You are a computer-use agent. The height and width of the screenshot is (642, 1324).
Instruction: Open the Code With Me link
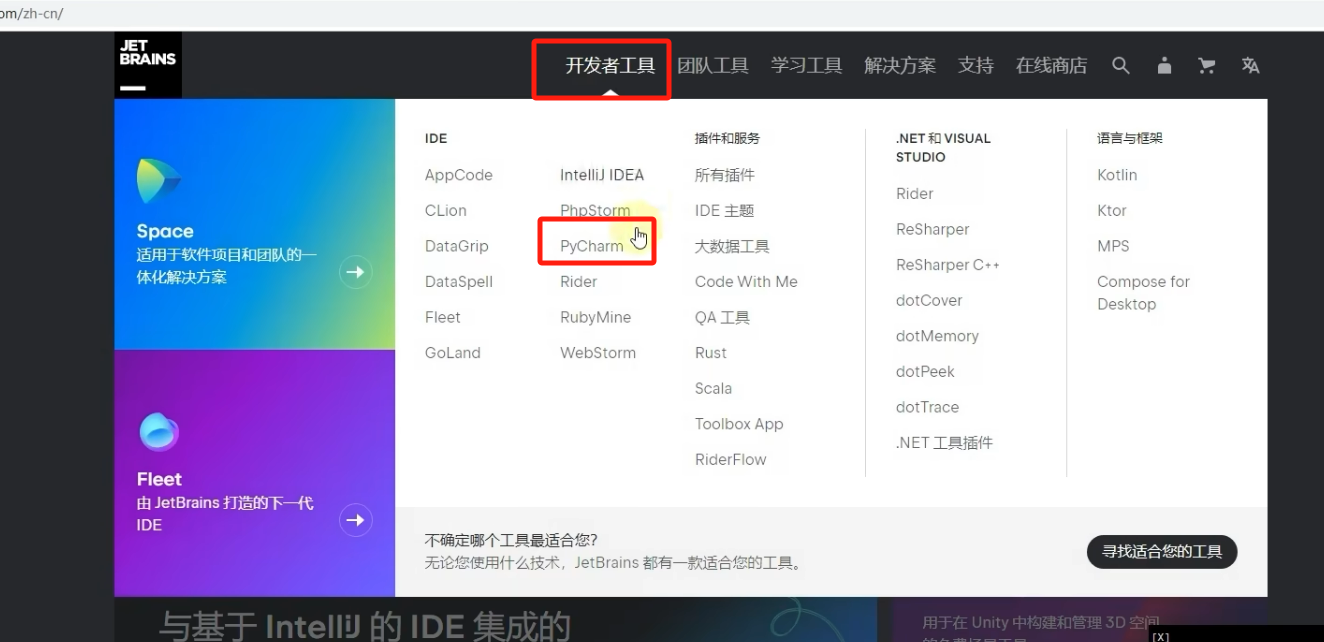click(x=746, y=282)
